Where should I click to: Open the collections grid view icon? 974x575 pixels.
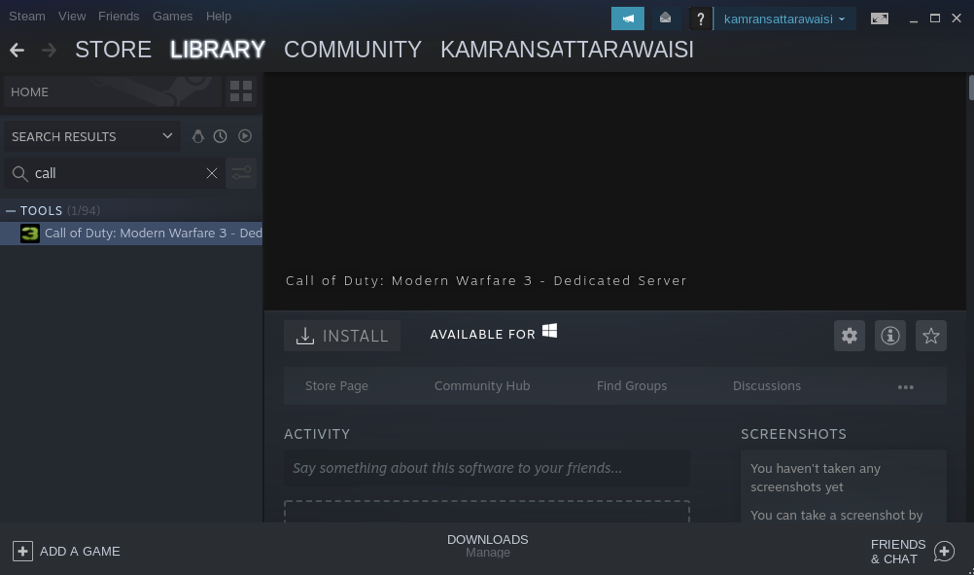point(241,92)
